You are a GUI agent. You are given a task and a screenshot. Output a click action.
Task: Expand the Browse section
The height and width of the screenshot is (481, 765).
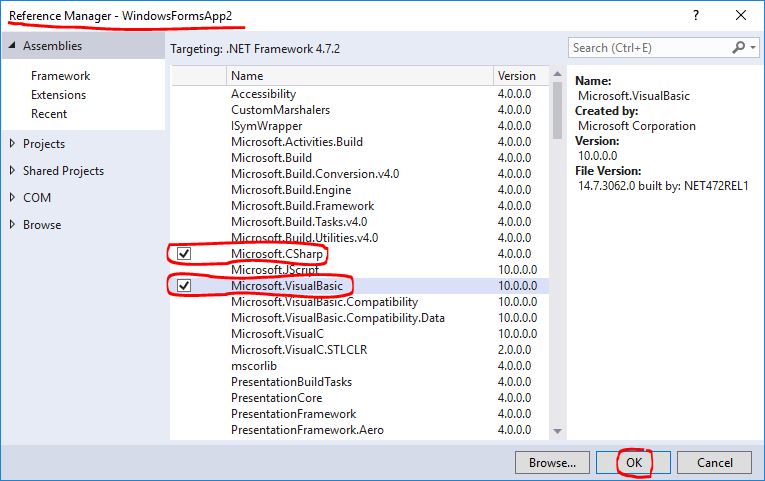(x=12, y=225)
